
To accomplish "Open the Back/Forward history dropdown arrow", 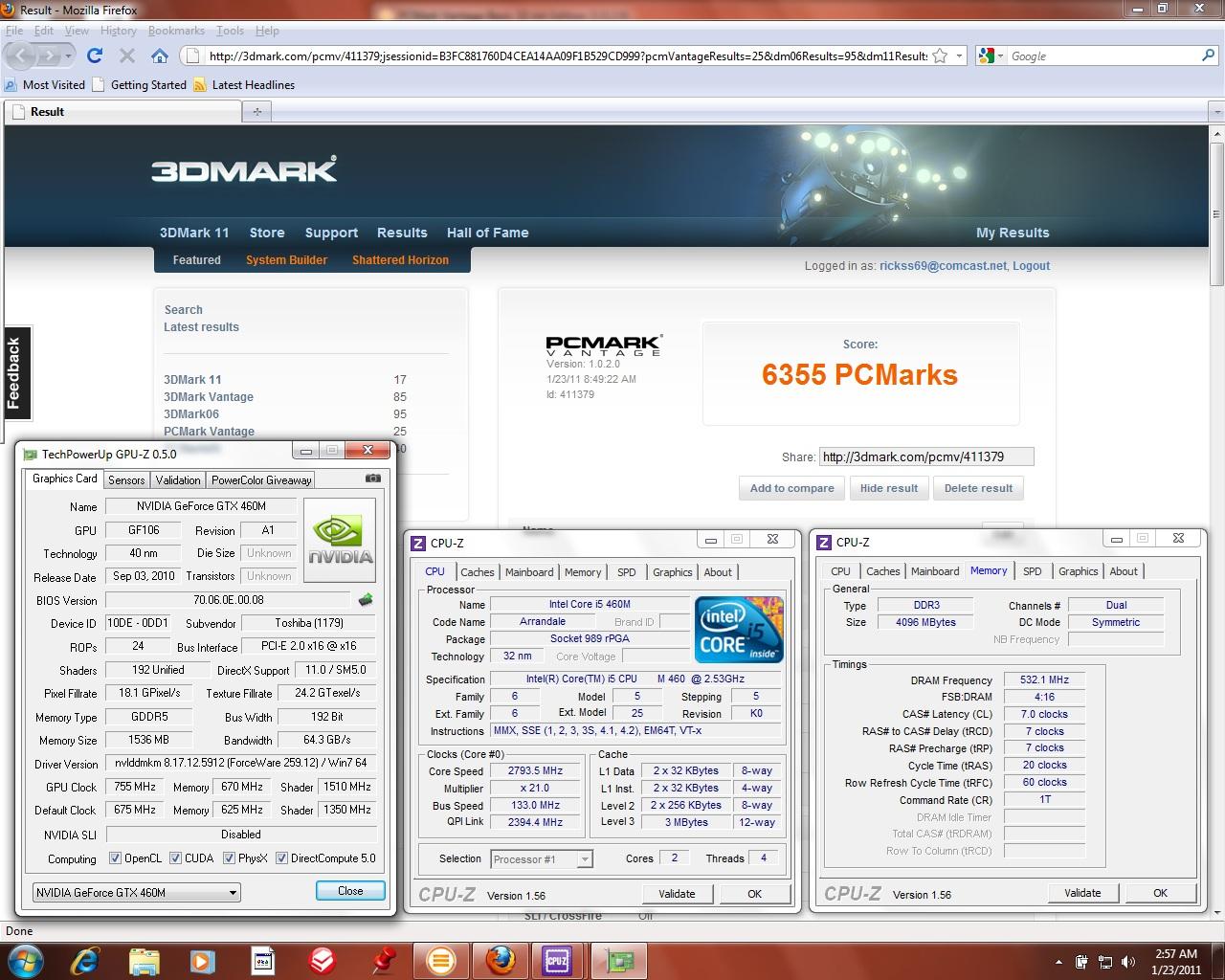I will (68, 56).
